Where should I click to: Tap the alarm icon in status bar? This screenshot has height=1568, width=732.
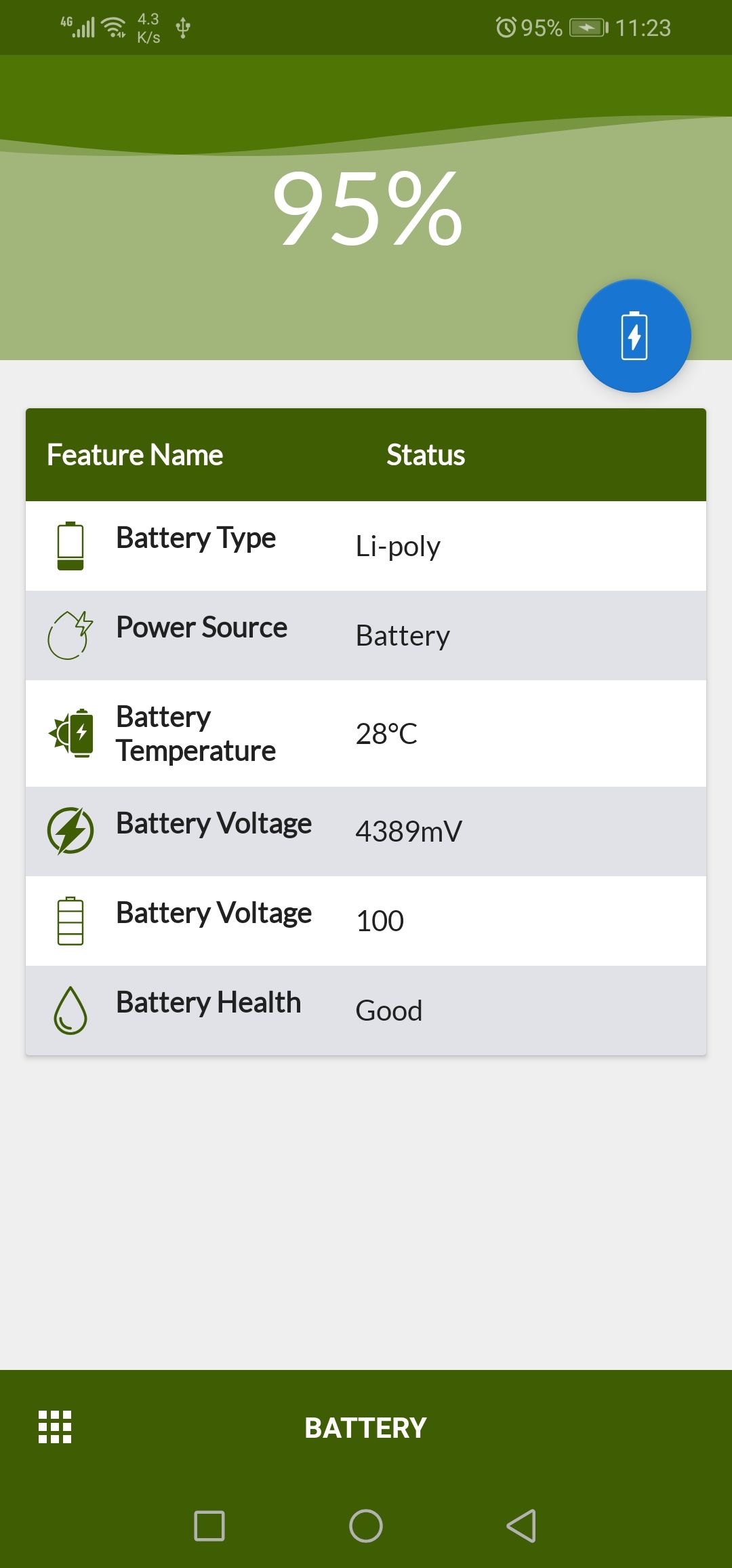point(506,28)
